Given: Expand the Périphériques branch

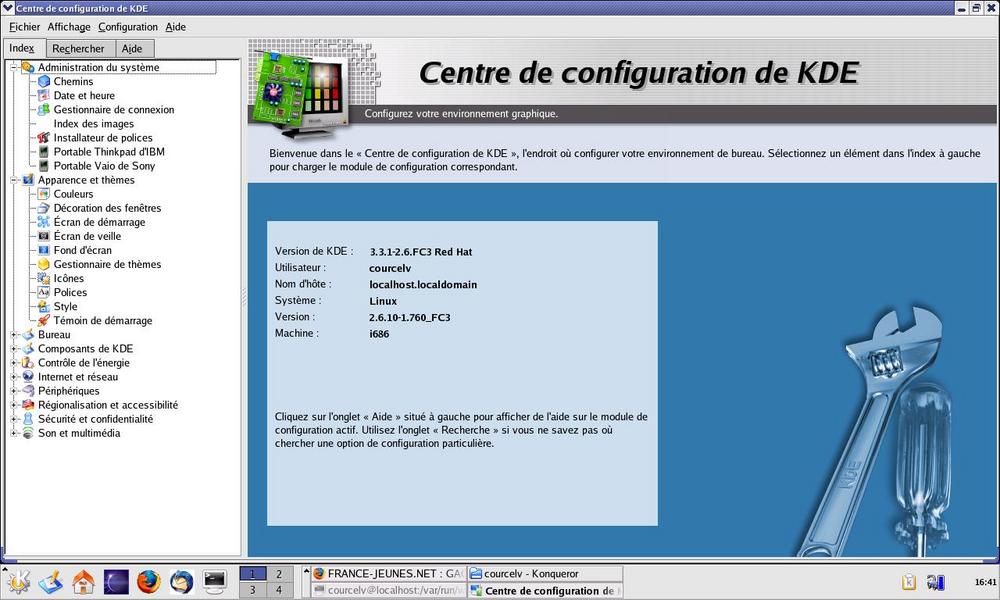Looking at the screenshot, I should click(x=13, y=390).
